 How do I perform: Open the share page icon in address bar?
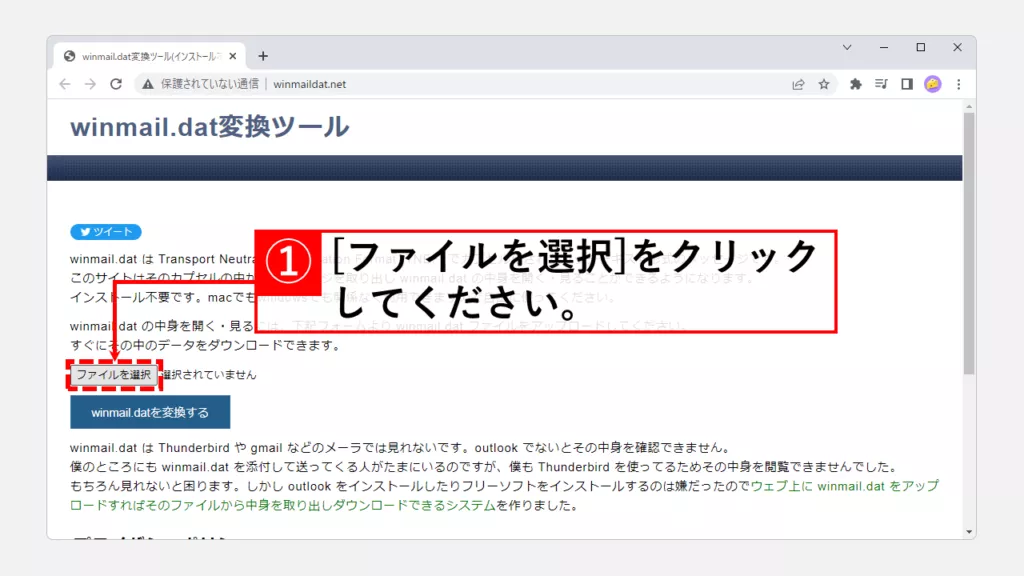pos(798,84)
